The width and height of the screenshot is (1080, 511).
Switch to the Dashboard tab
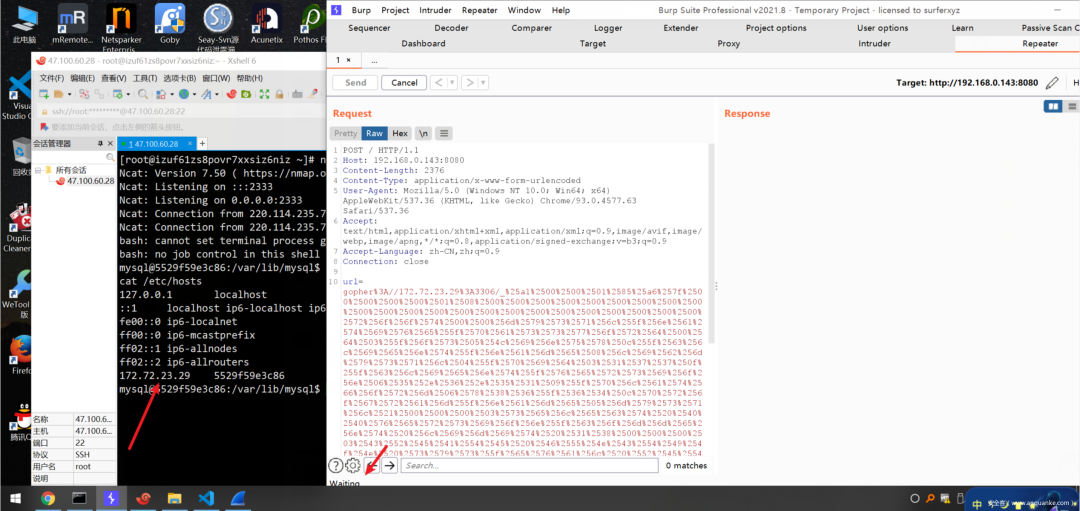[424, 43]
